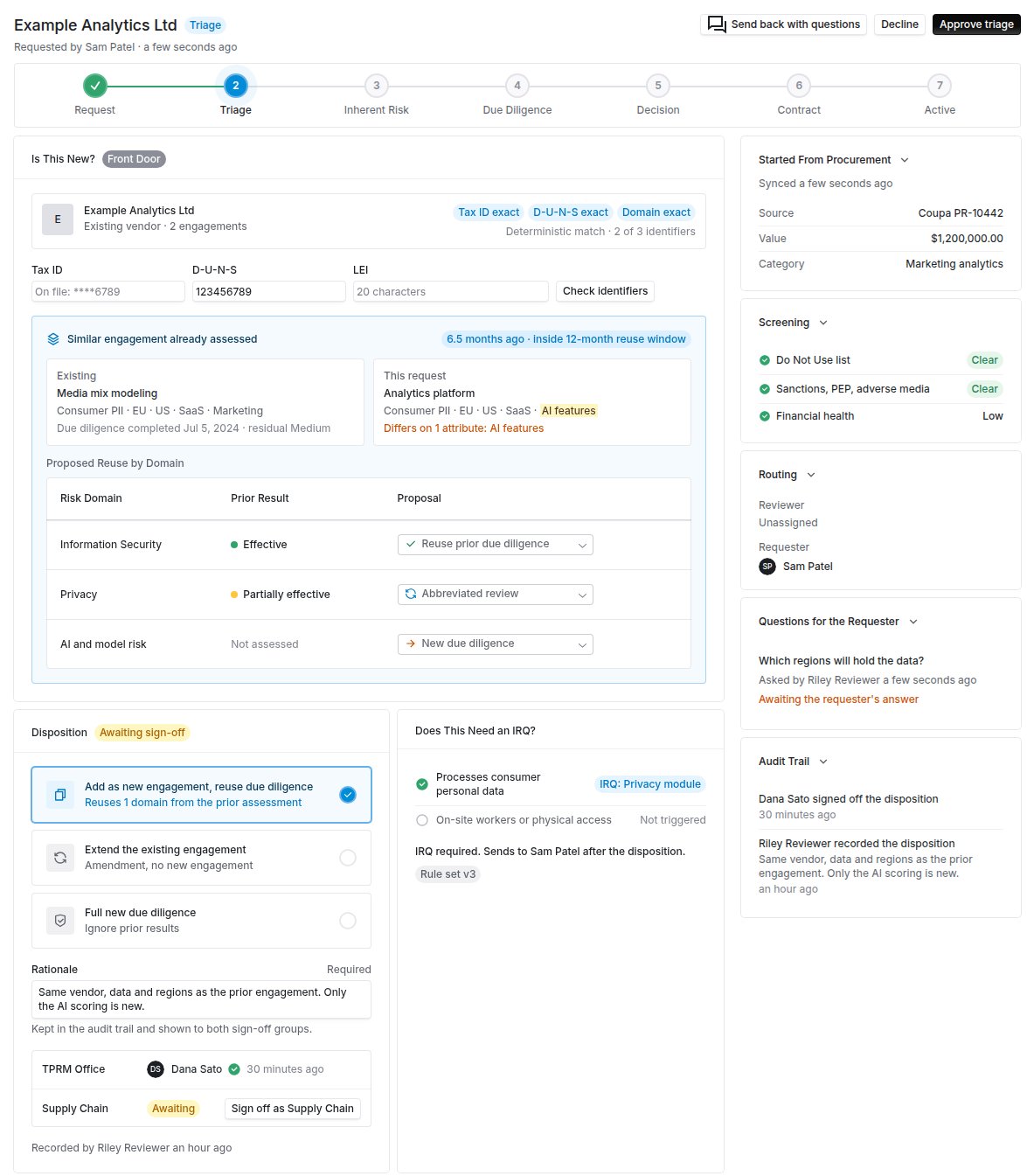Click the Approve triage button
The width and height of the screenshot is (1027, 1176).
(976, 24)
